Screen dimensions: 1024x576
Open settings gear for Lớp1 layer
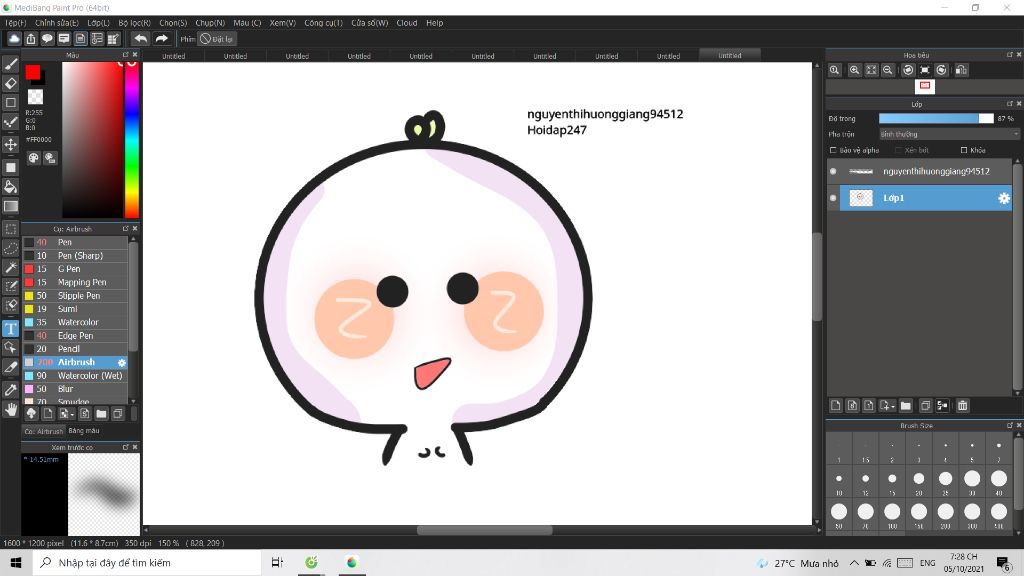coord(1004,198)
